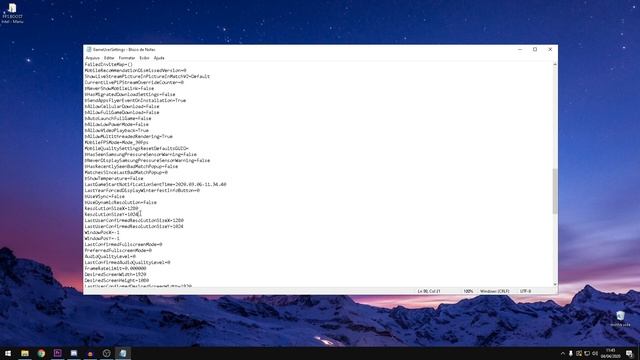This screenshot has width=640, height=360.
Task: Click the WindowPosY=-1 line
Action: coord(102,238)
